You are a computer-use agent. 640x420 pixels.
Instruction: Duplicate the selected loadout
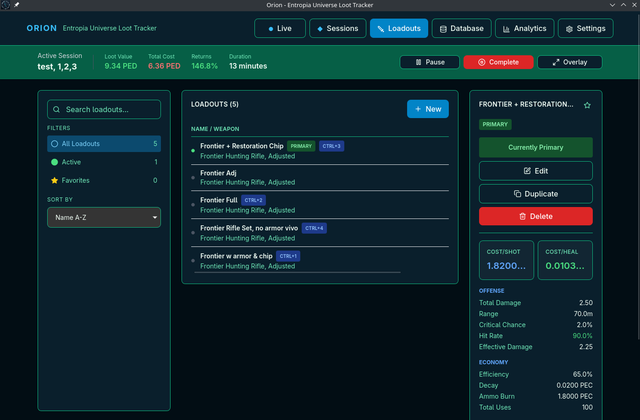[x=536, y=194]
